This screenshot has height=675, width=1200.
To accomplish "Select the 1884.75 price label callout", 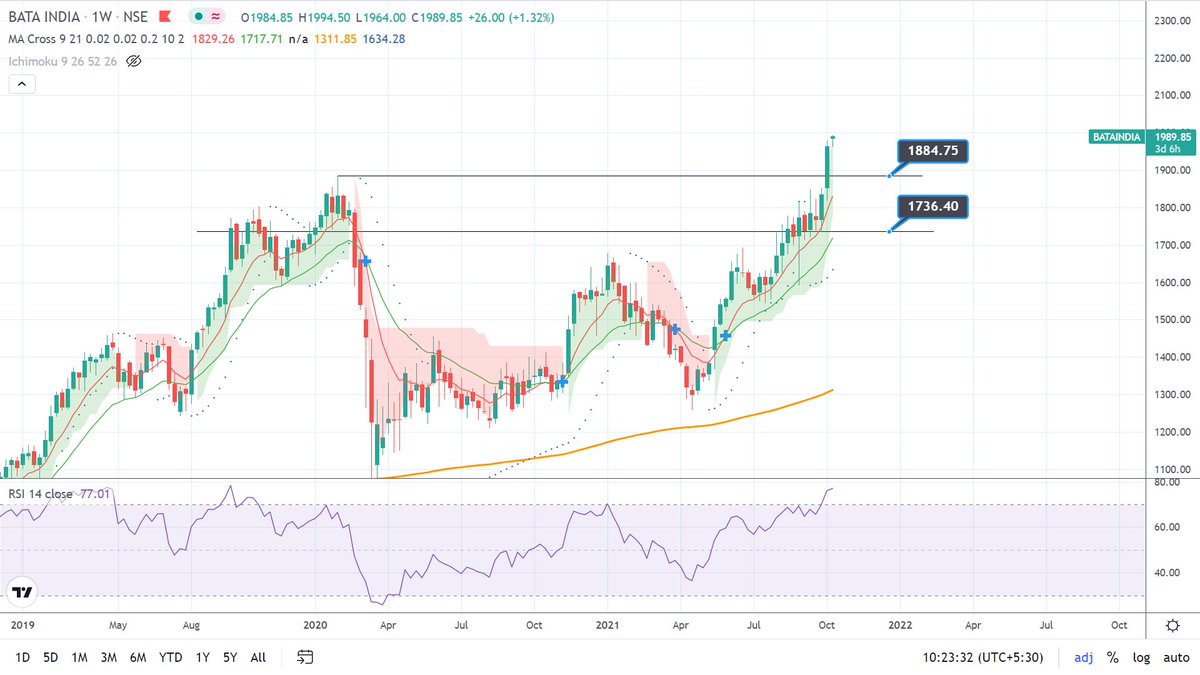I will coord(934,151).
